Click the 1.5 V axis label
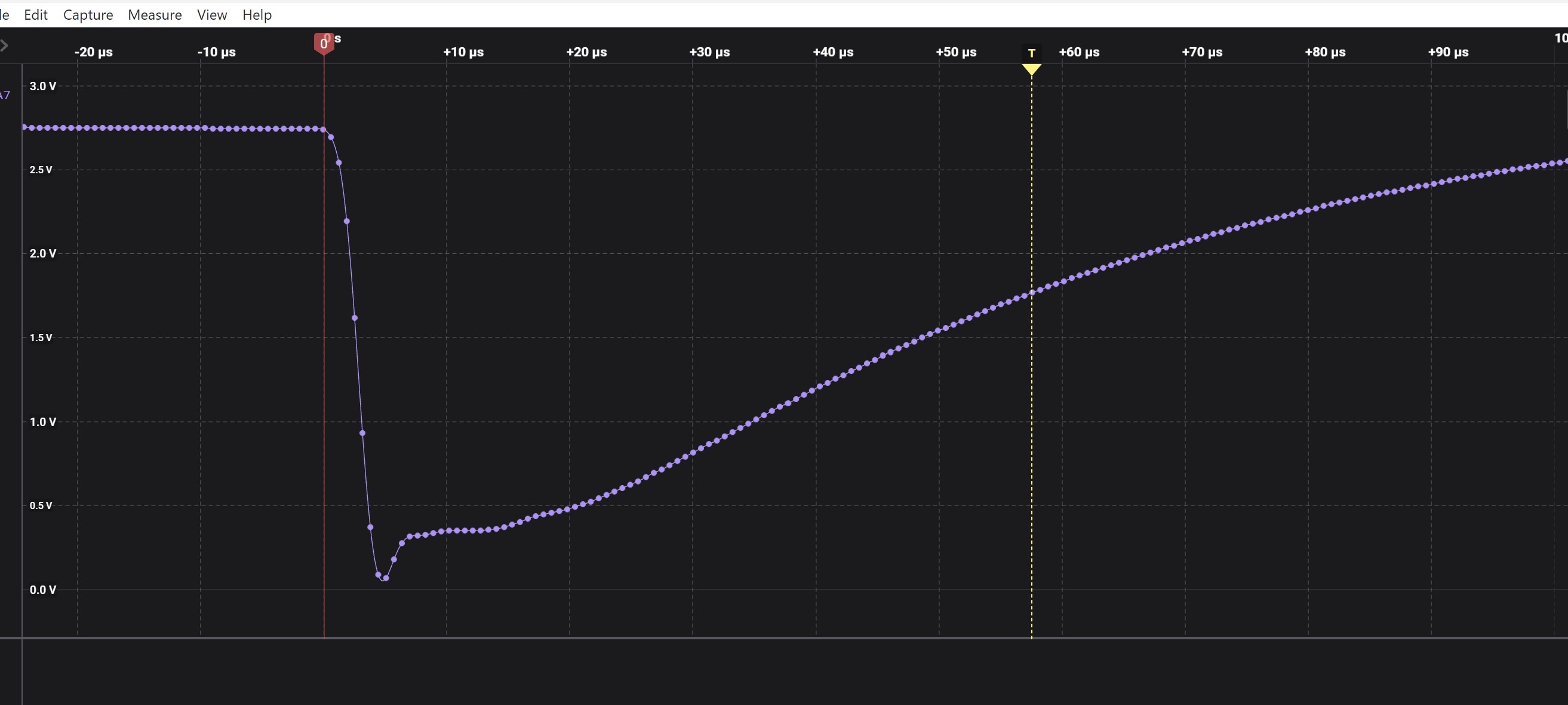This screenshot has height=705, width=1568. point(41,338)
